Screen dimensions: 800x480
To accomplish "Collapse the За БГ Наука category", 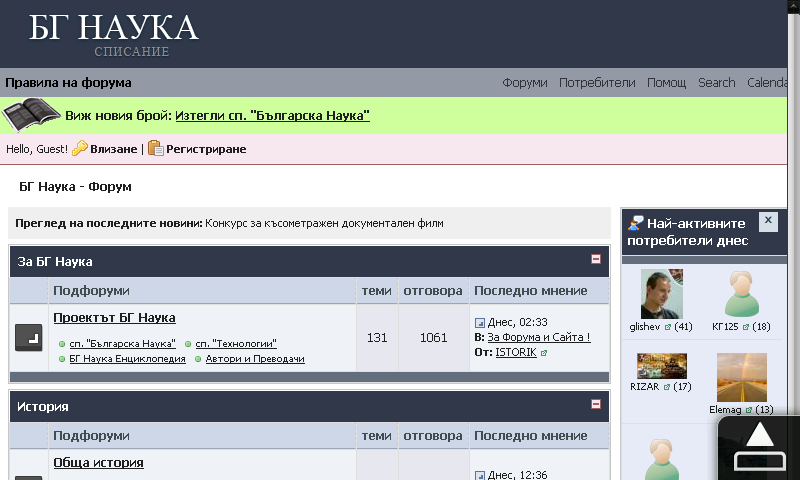I will click(x=596, y=259).
